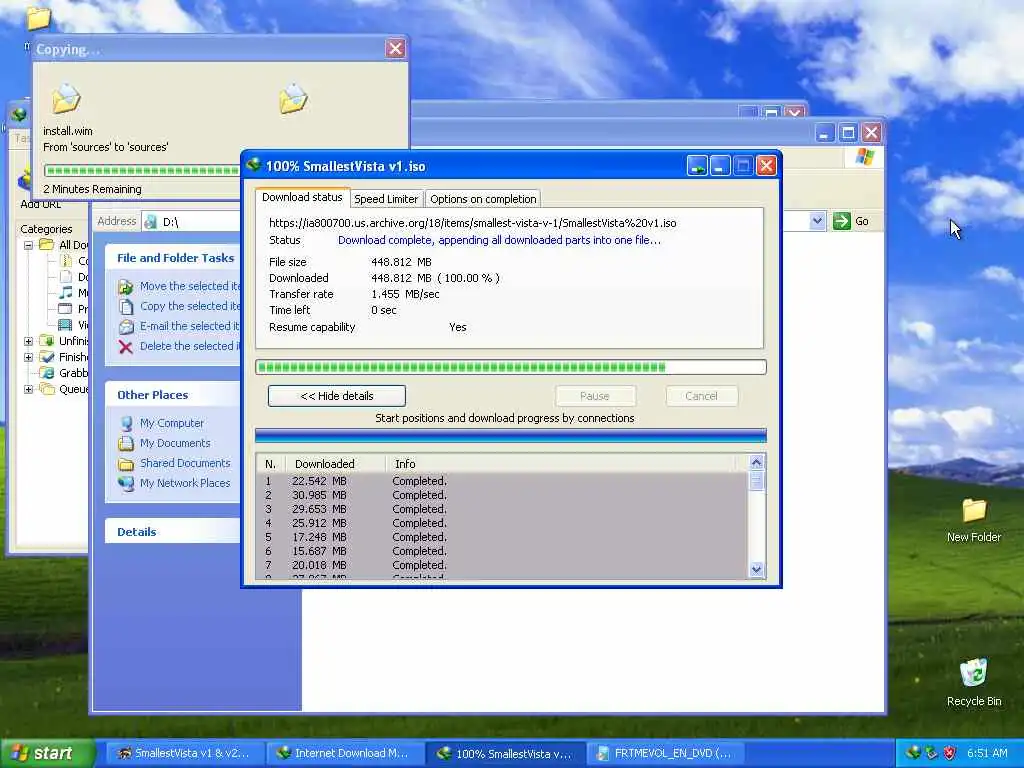Switch to SmallestVista v1 & v2 taskbar item
This screenshot has height=768, width=1024.
184,753
